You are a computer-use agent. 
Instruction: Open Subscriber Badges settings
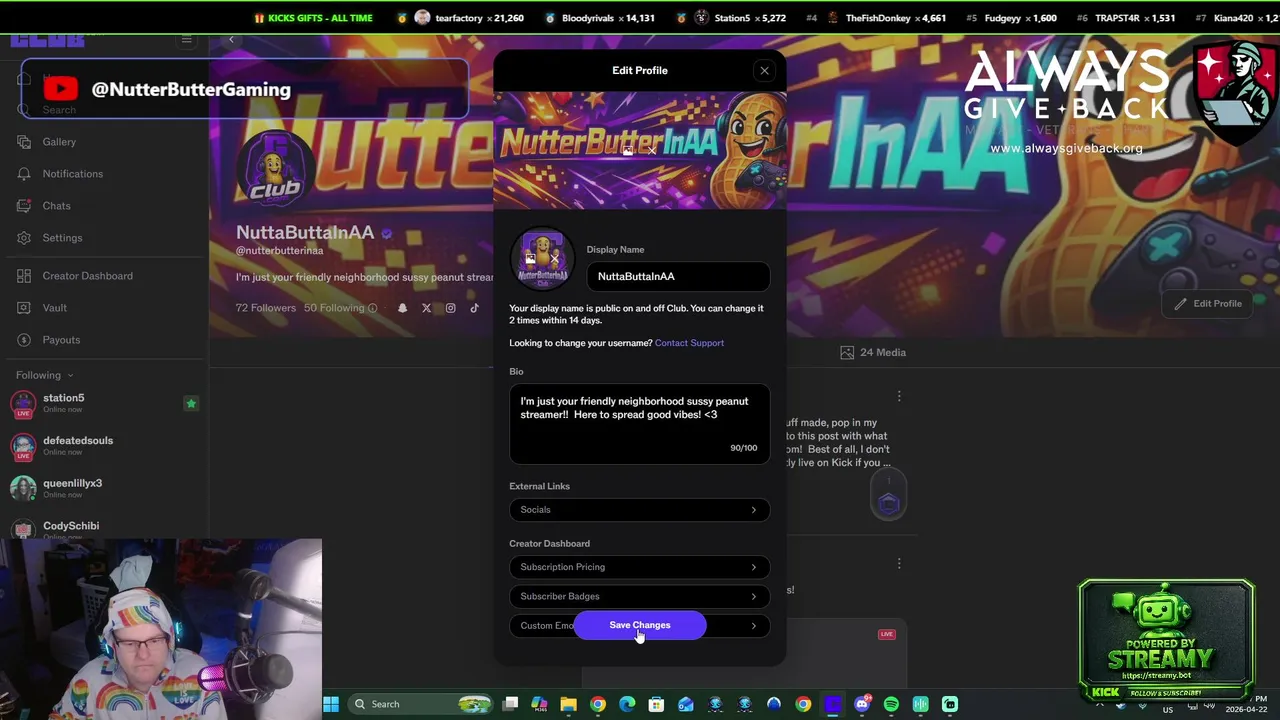(x=640, y=596)
